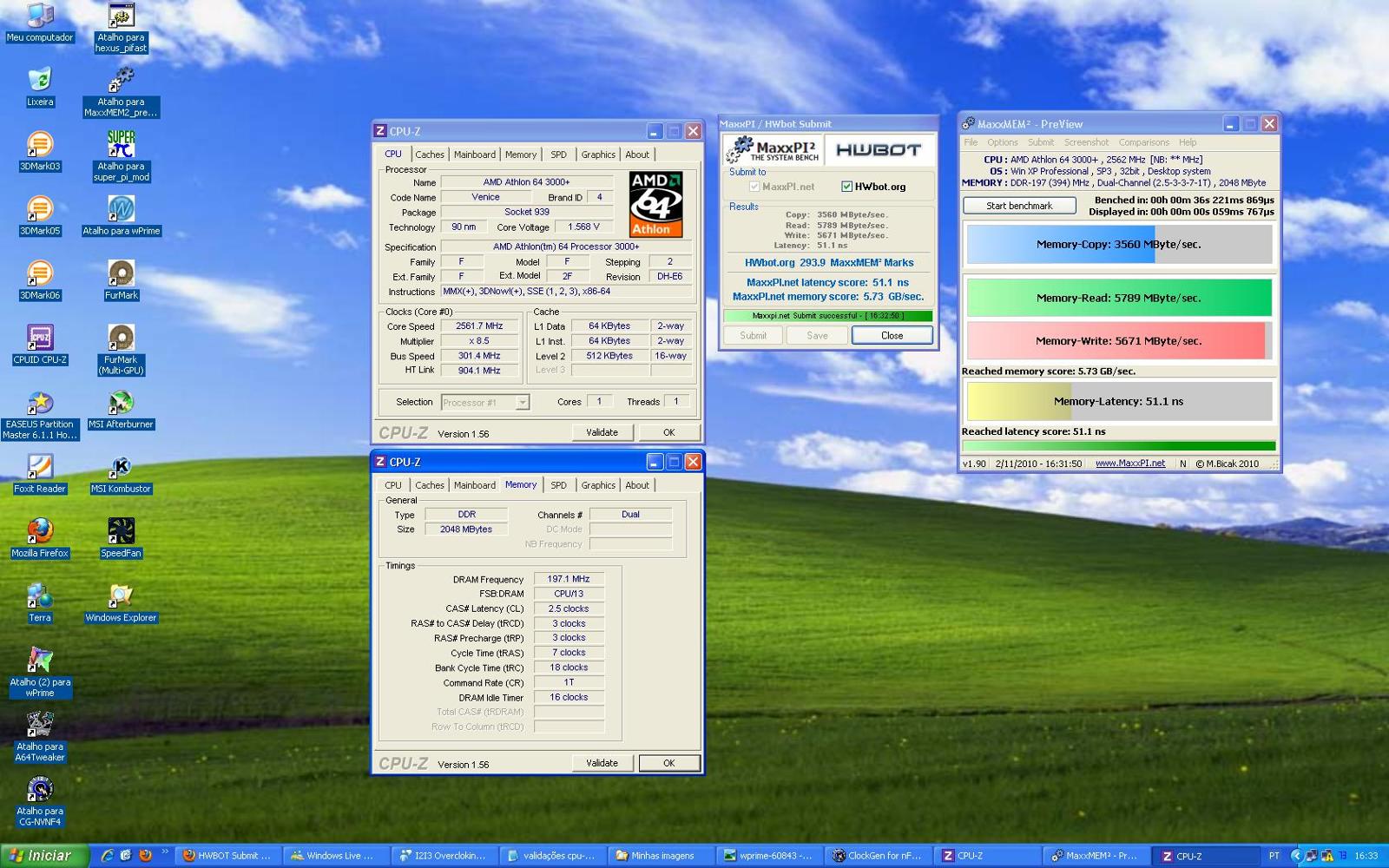
Task: Click OK in upper CPU-Z window
Action: 668,432
